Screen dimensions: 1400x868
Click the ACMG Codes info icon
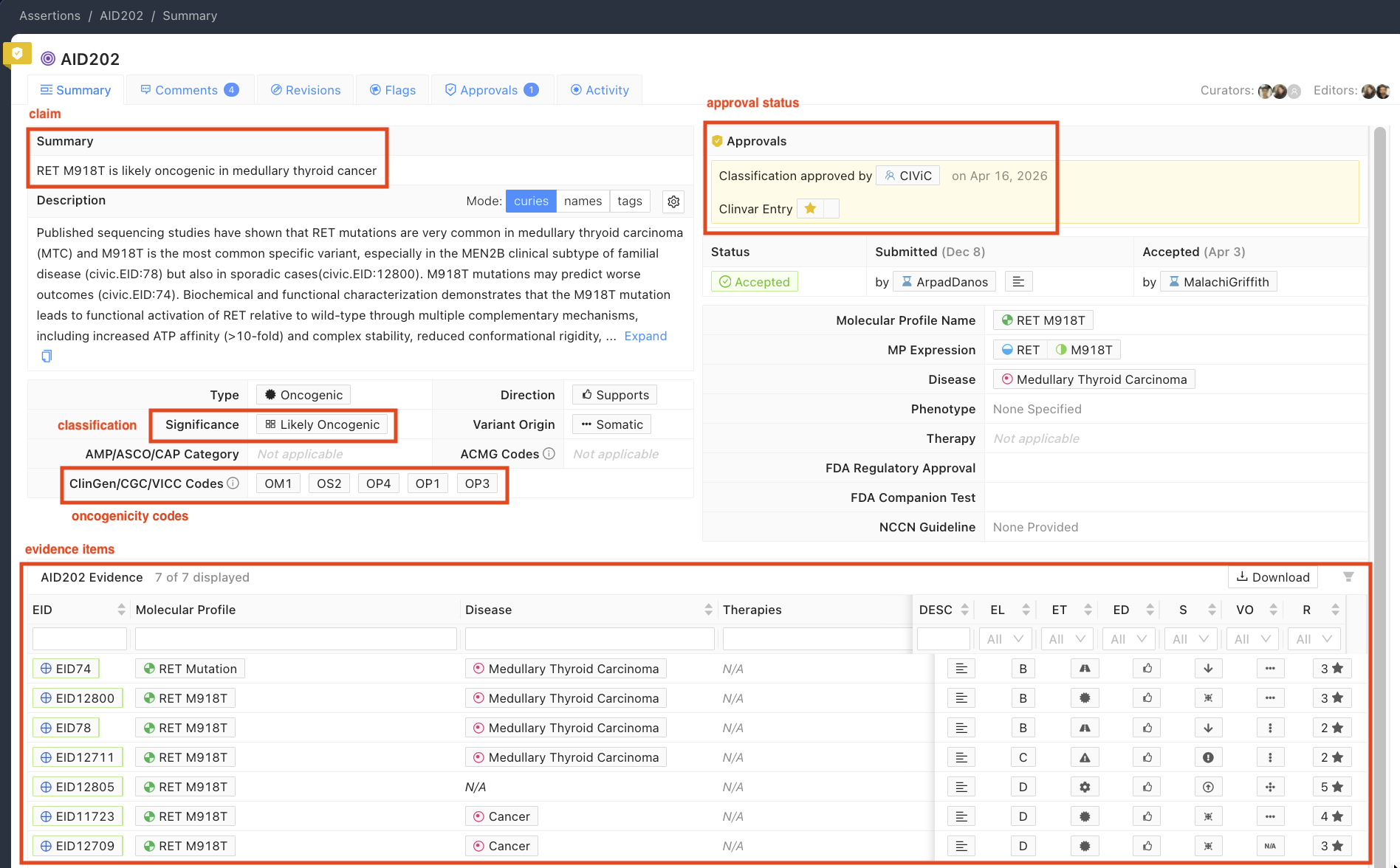pyautogui.click(x=549, y=454)
